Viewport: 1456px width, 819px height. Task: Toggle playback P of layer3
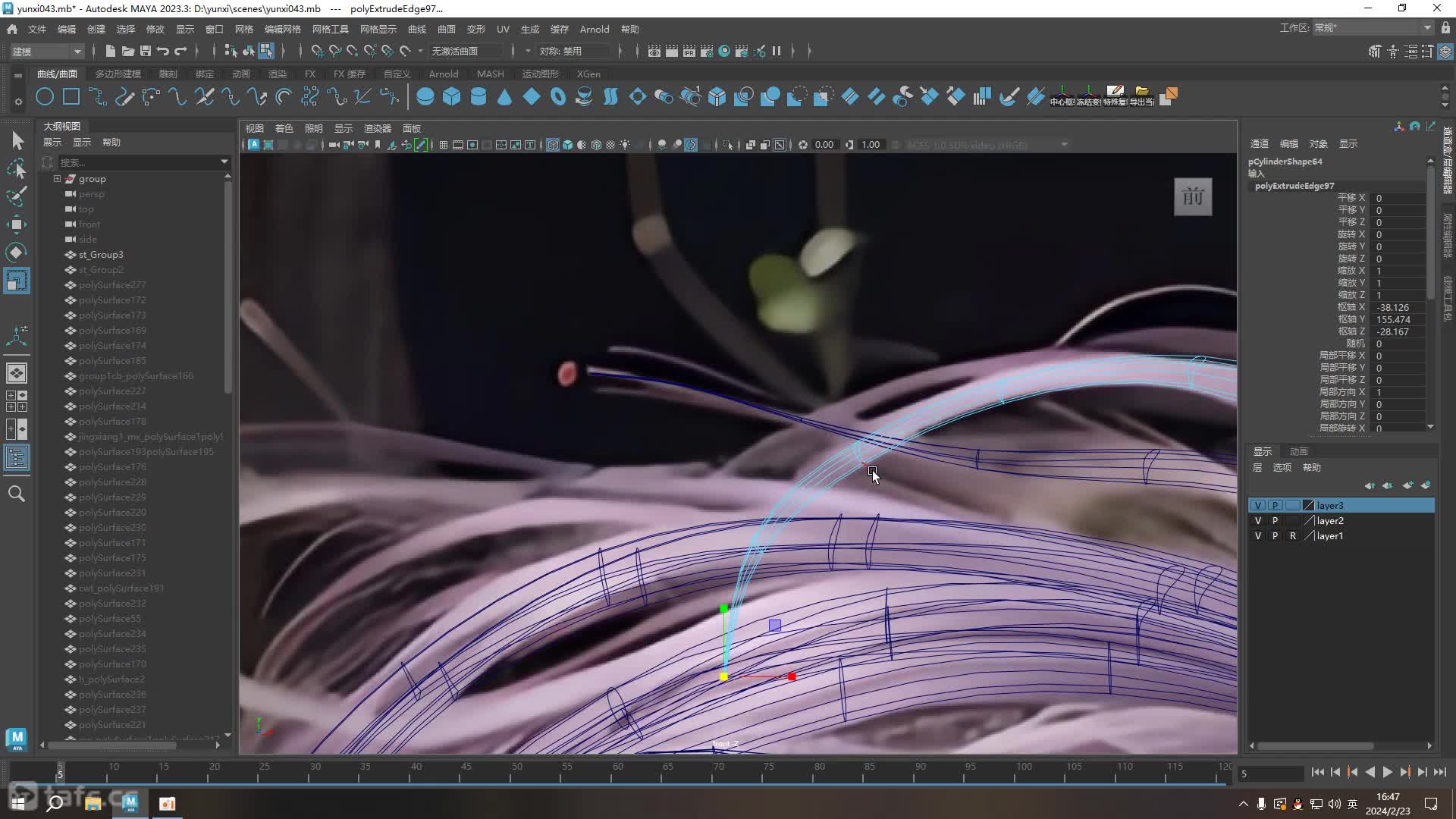(x=1276, y=505)
